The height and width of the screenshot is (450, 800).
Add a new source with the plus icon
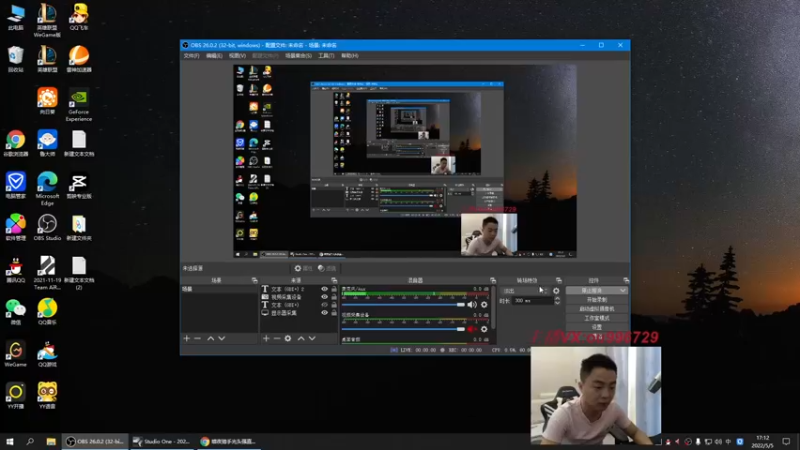pyautogui.click(x=266, y=338)
